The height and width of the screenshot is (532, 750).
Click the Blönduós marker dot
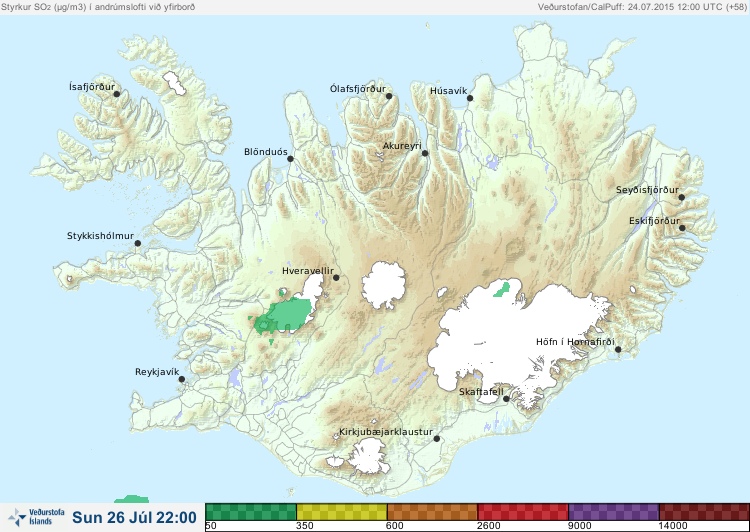click(290, 159)
